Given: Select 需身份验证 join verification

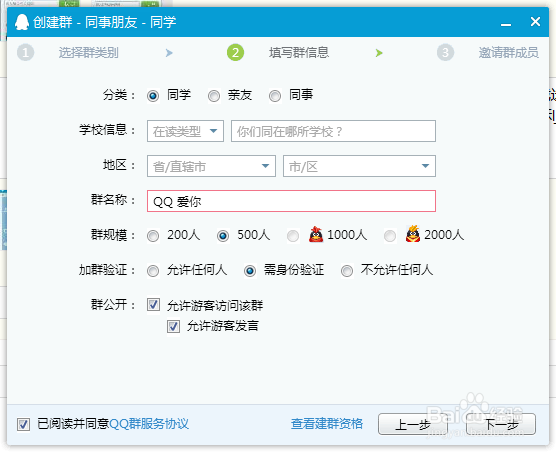Looking at the screenshot, I should [250, 271].
